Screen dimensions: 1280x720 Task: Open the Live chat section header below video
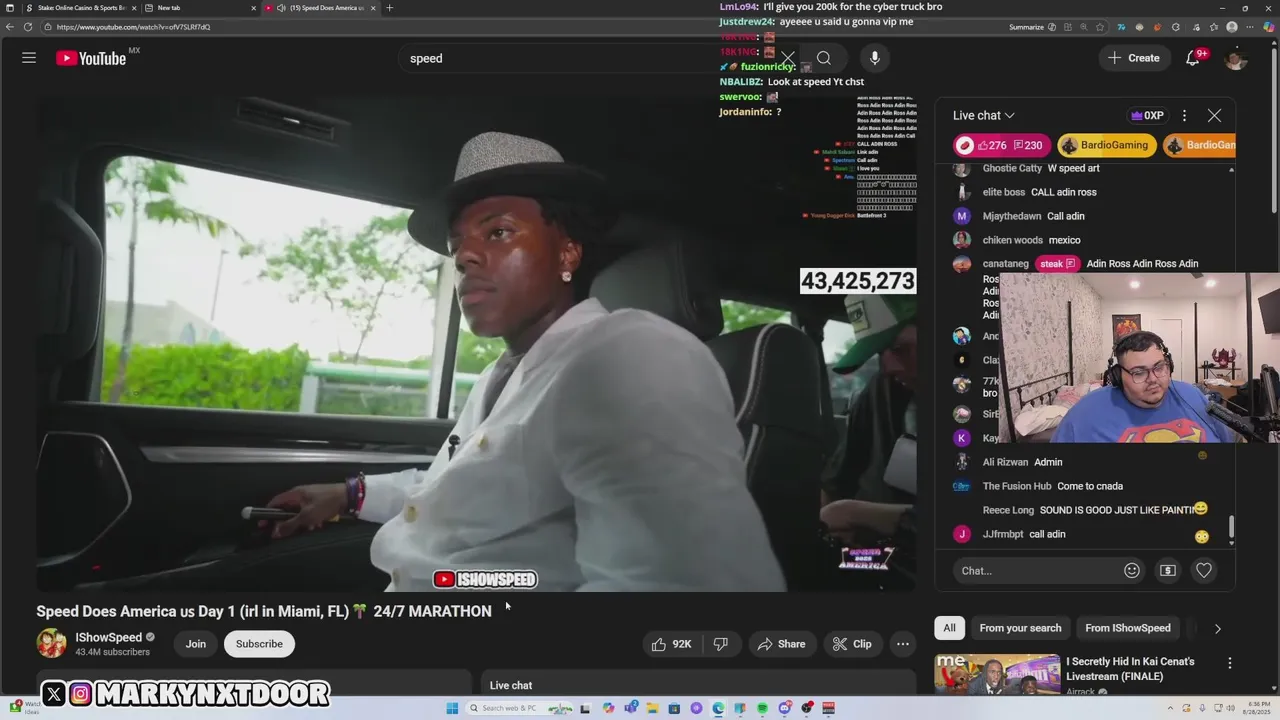coord(511,685)
